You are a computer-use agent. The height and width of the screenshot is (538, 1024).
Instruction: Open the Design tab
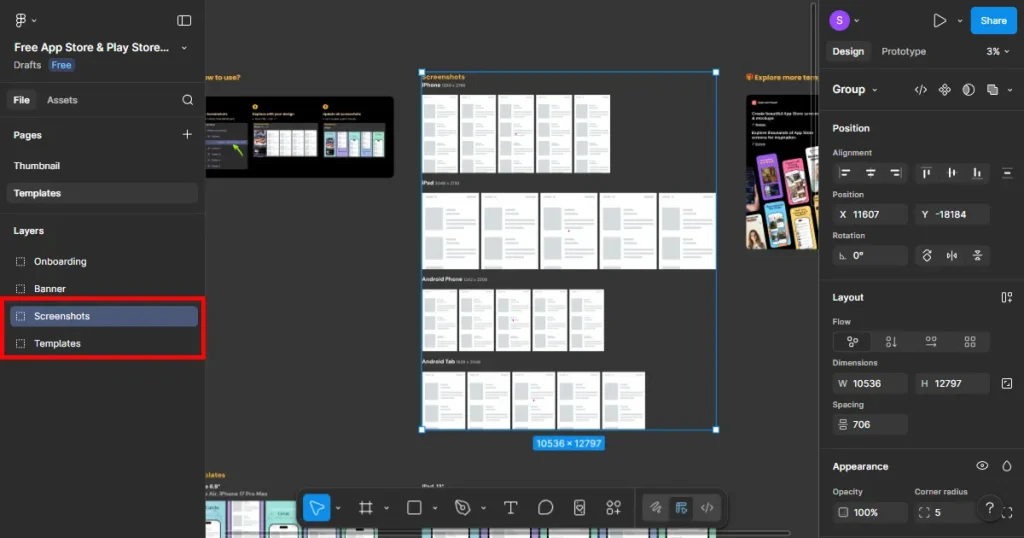(848, 52)
